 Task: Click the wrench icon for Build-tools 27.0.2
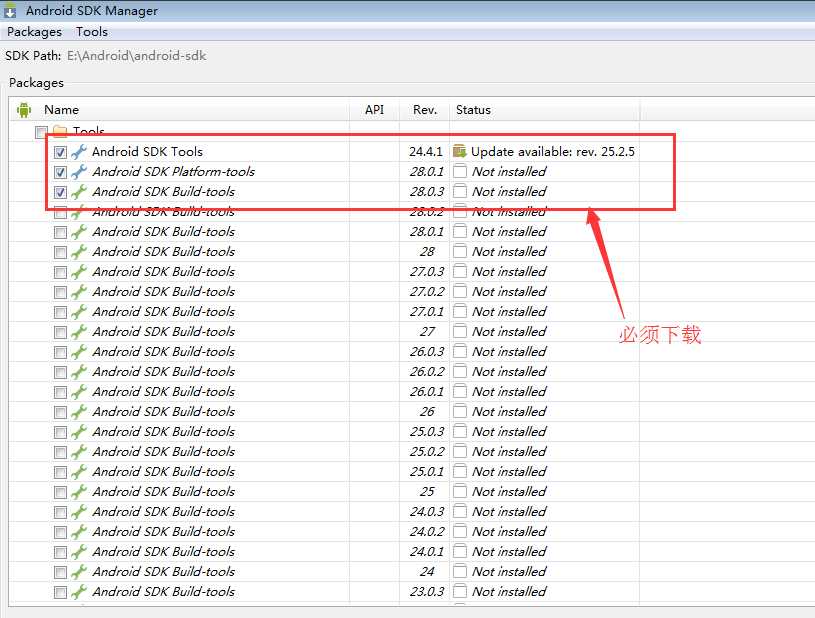[x=79, y=292]
